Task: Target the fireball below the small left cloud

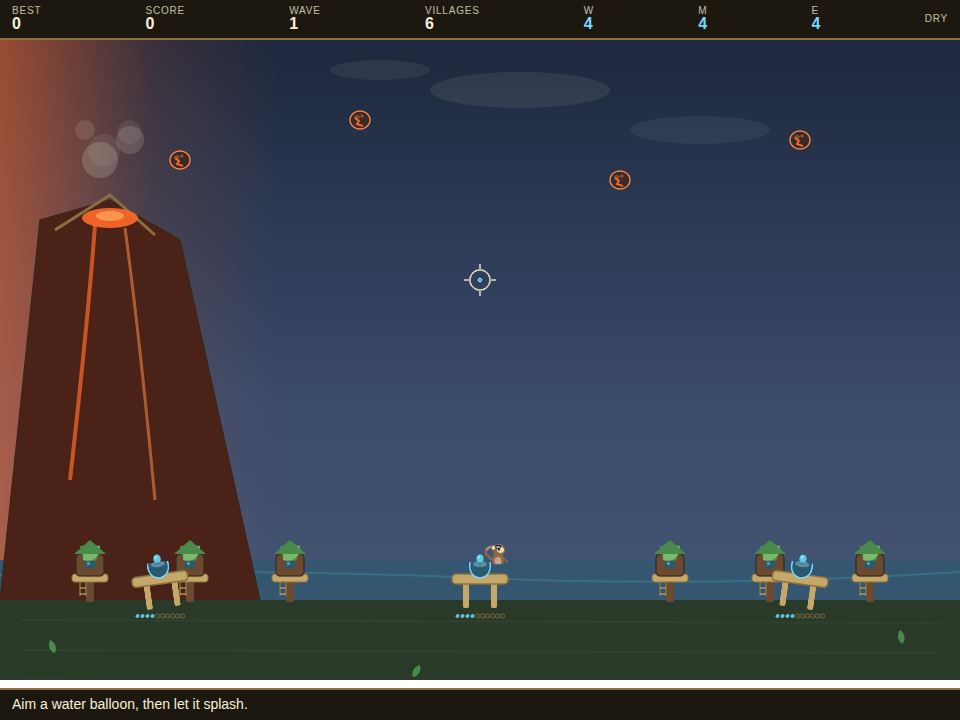Action: [360, 120]
